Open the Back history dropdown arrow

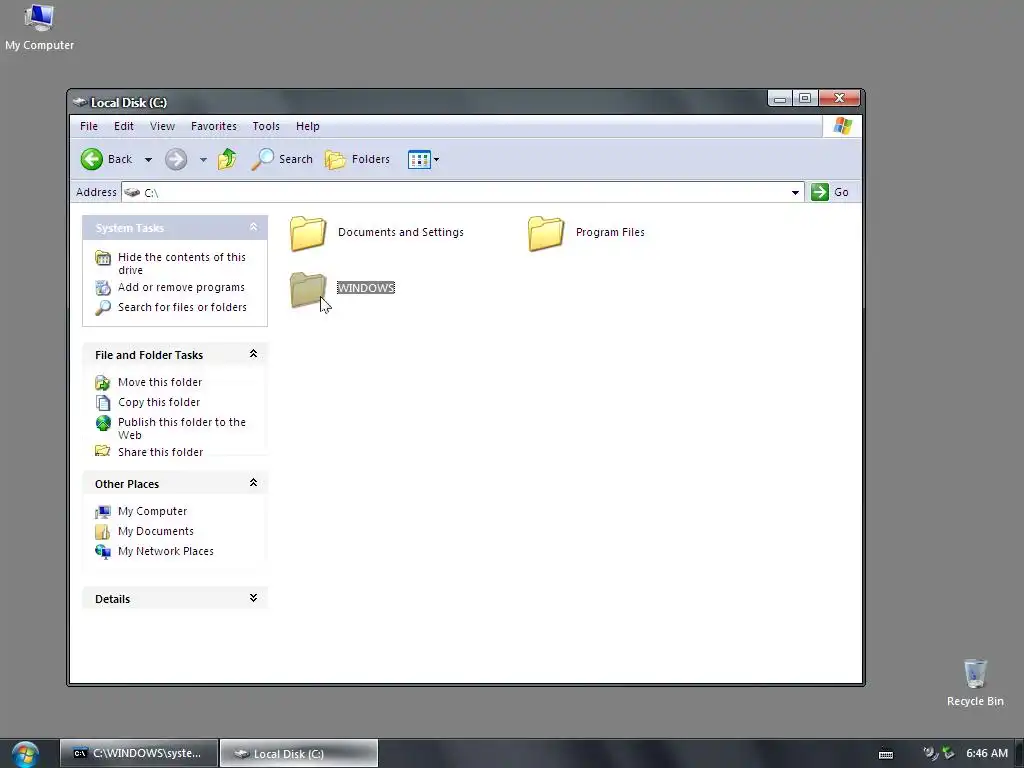tap(148, 159)
